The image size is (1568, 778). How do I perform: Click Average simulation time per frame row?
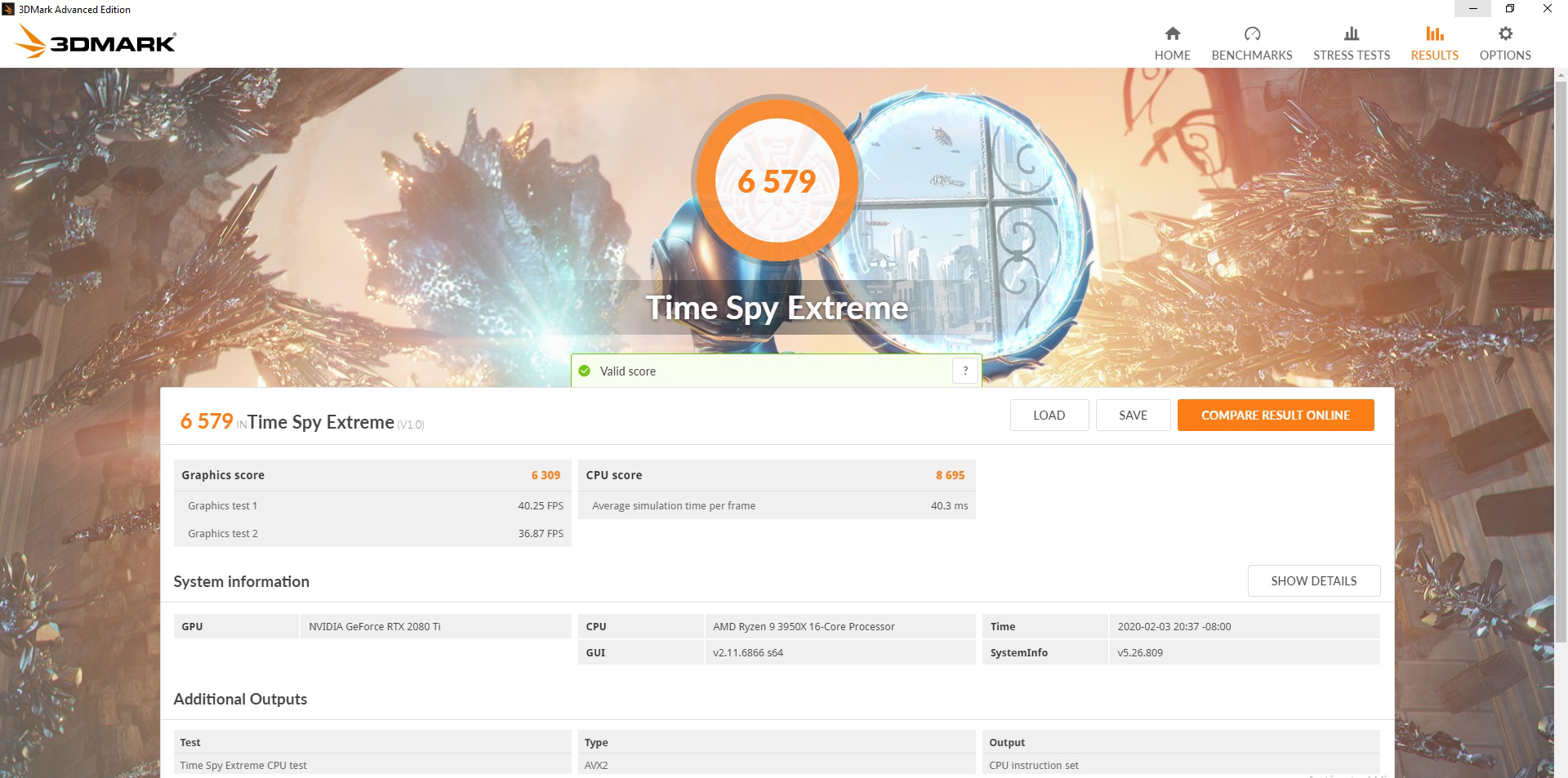click(777, 505)
